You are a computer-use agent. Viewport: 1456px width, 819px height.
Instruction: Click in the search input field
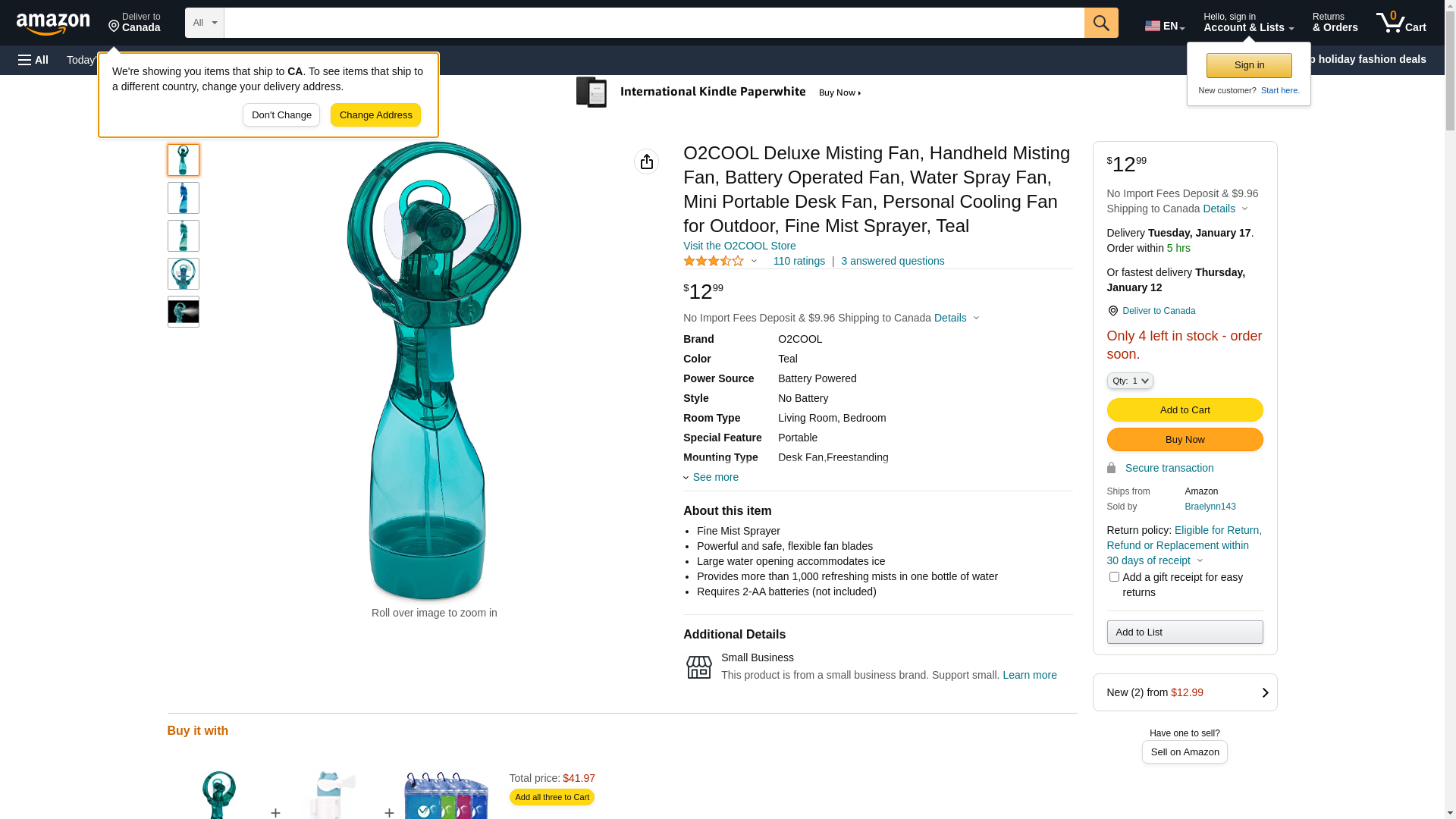(654, 23)
